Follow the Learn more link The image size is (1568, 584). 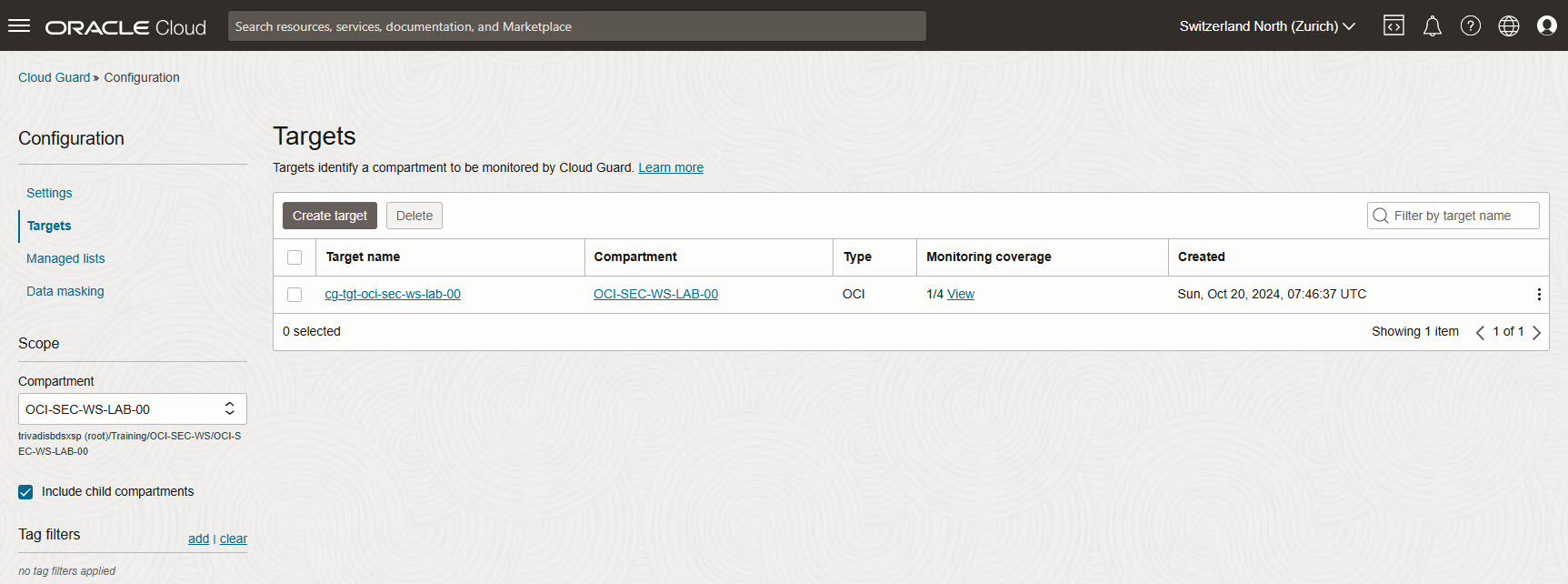click(x=671, y=167)
